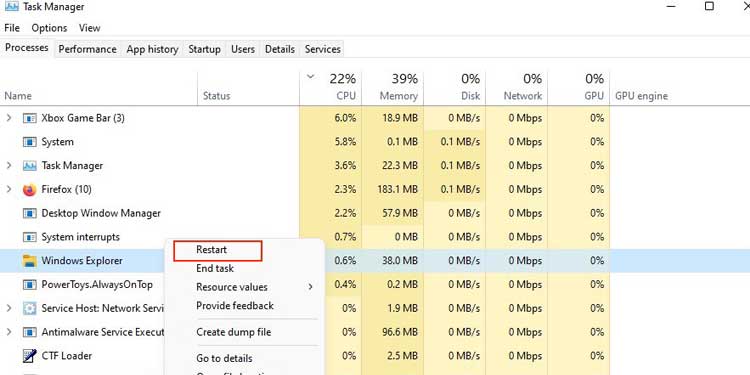Open the View menu

tap(89, 28)
